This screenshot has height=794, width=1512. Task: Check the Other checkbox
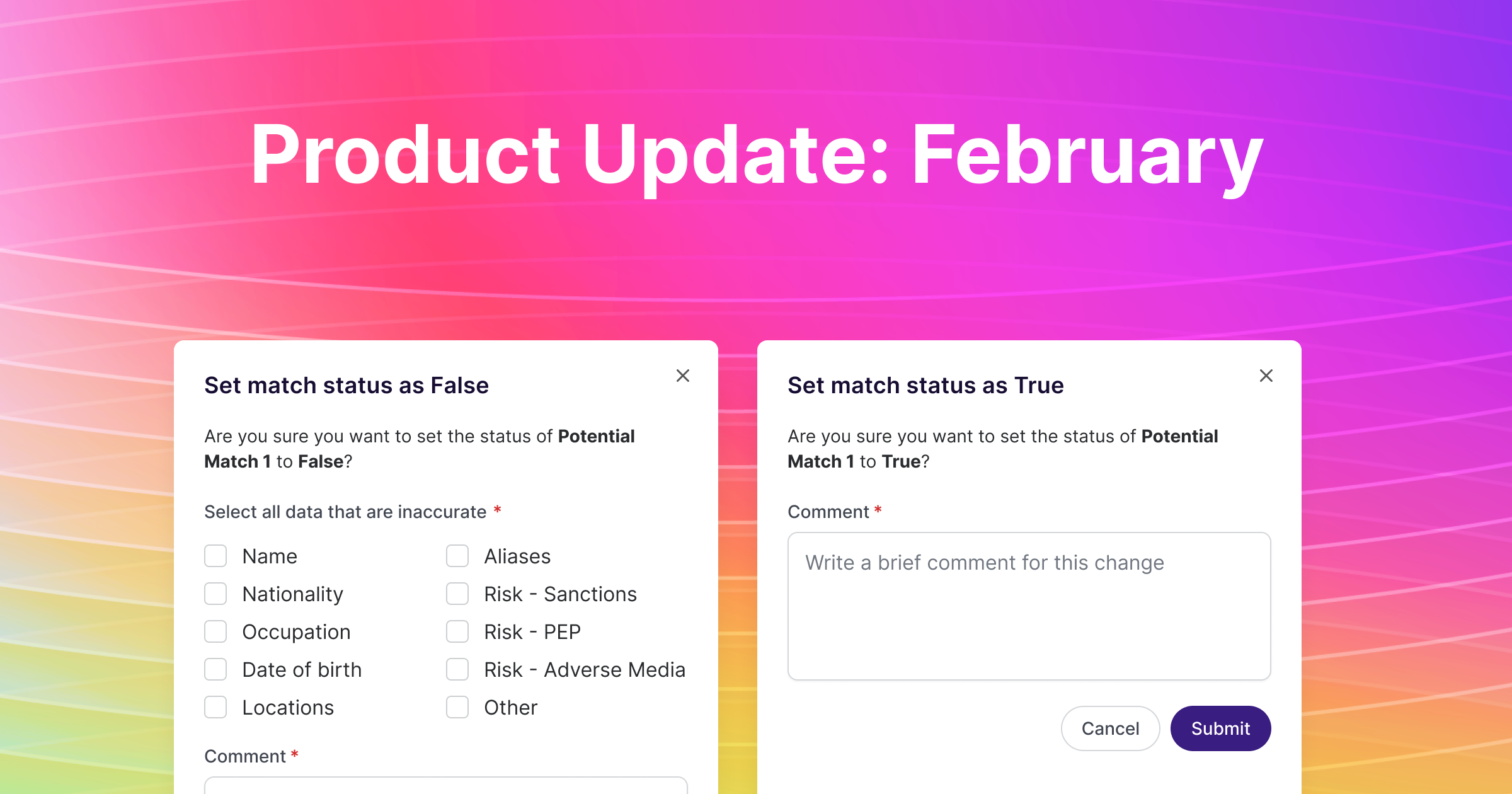[x=457, y=707]
